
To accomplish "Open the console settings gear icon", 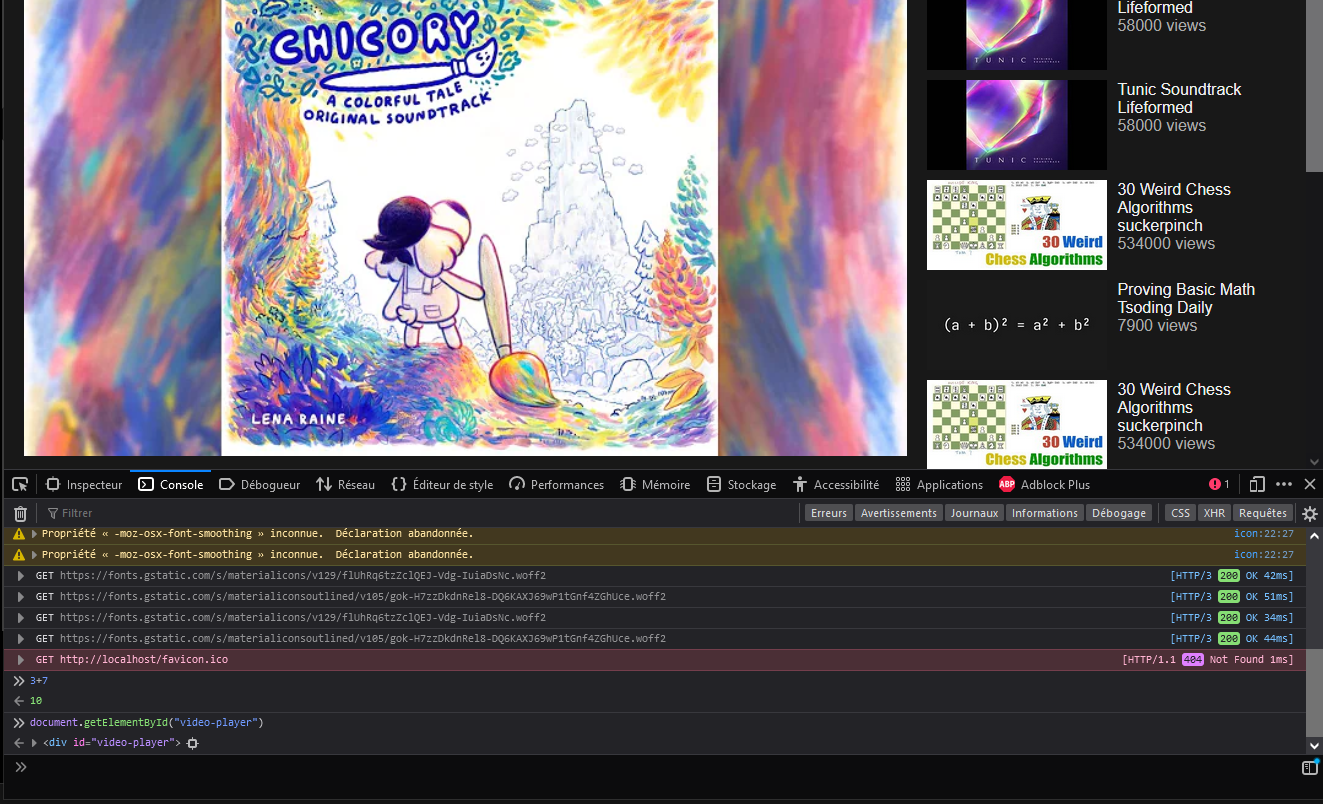I will point(1310,513).
